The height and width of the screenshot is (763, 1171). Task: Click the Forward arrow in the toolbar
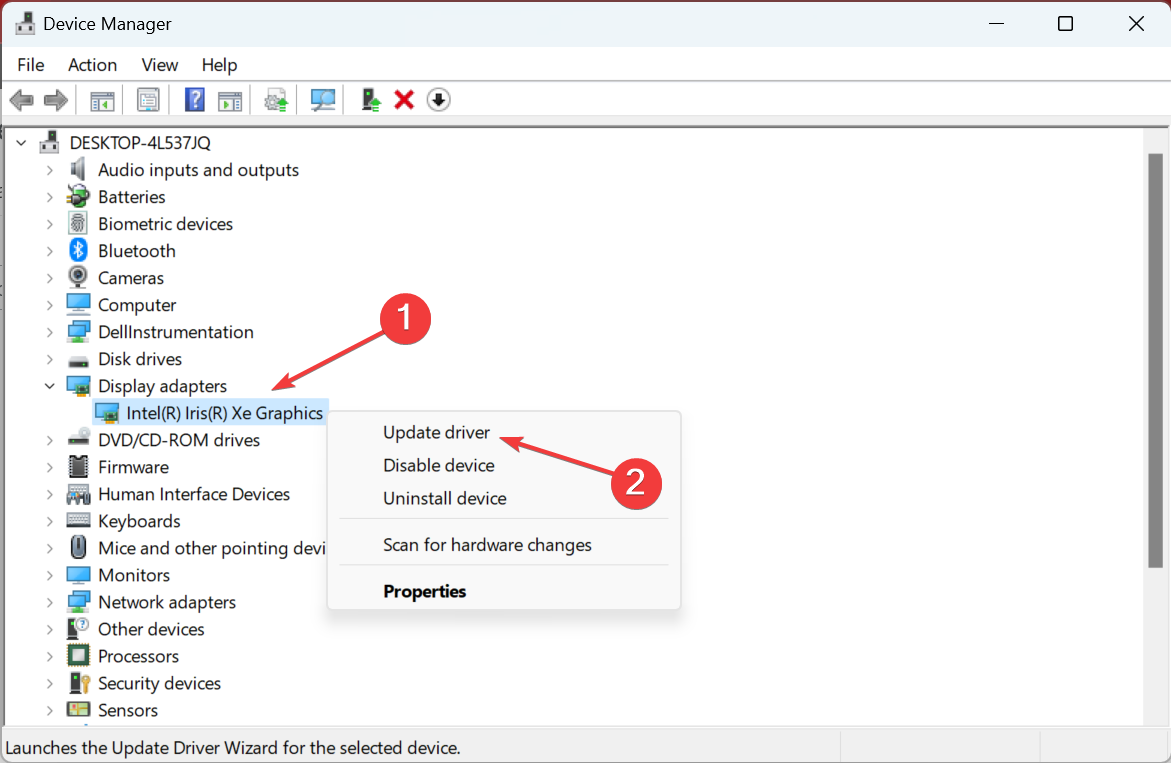point(56,100)
